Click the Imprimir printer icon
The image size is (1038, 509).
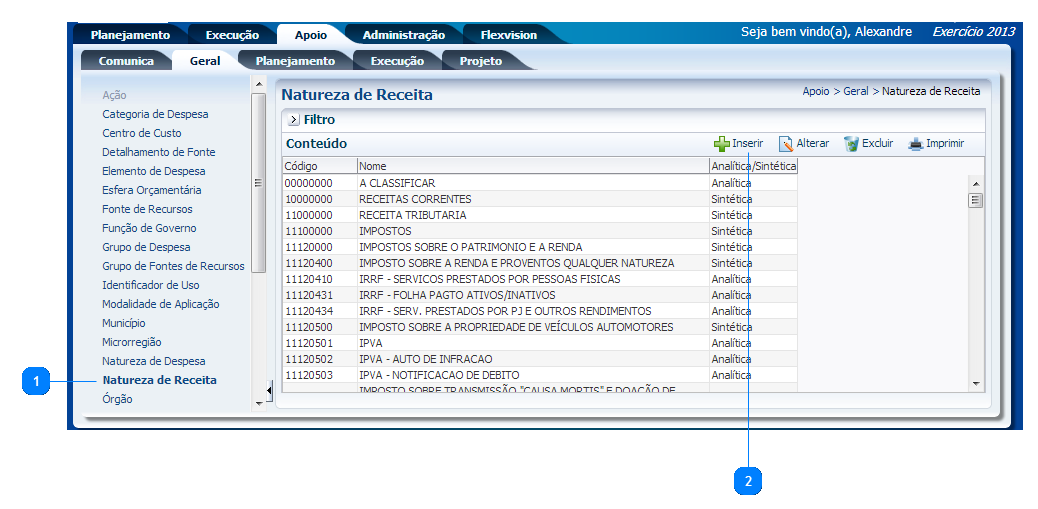click(915, 144)
